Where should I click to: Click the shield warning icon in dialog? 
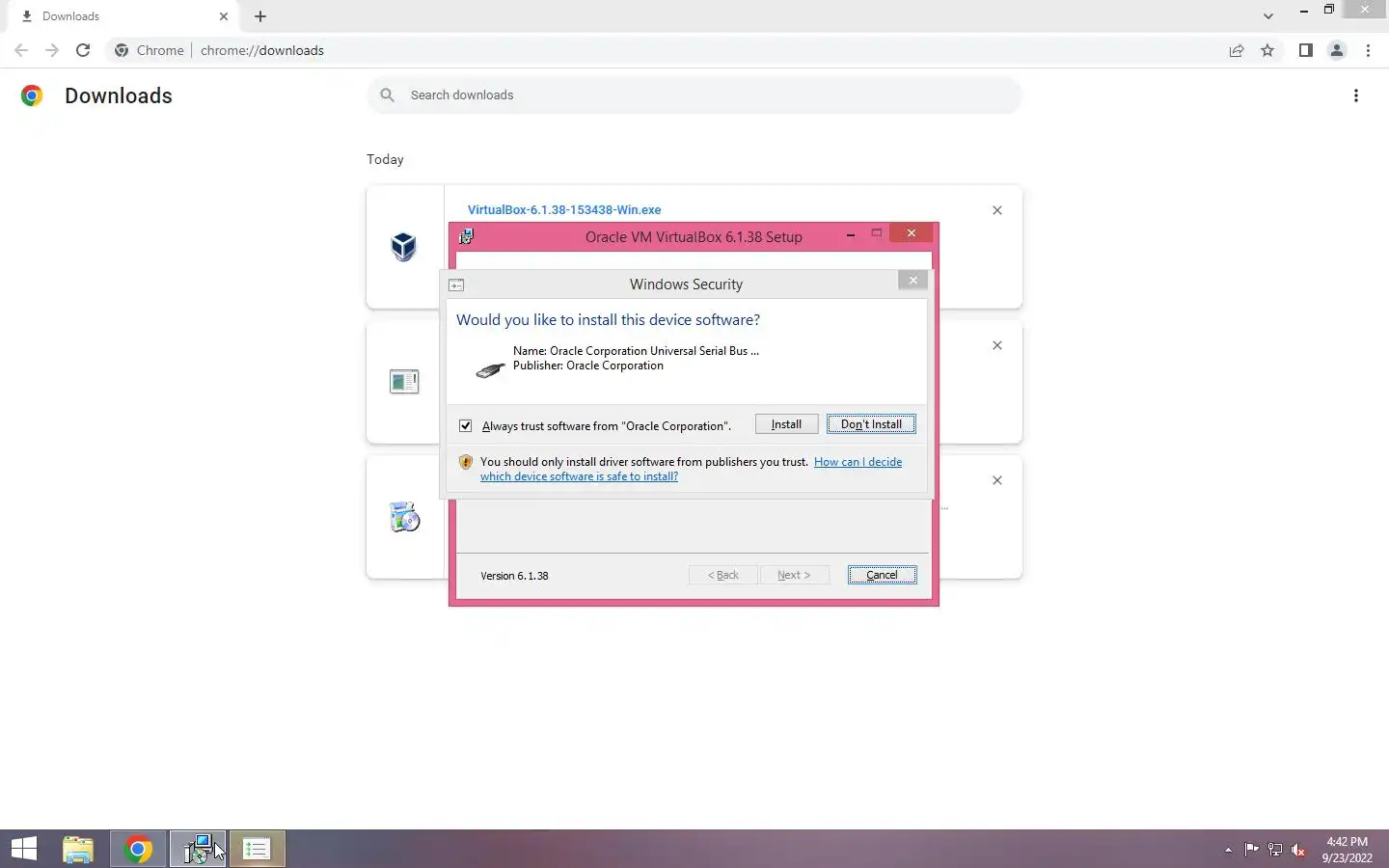coord(466,462)
